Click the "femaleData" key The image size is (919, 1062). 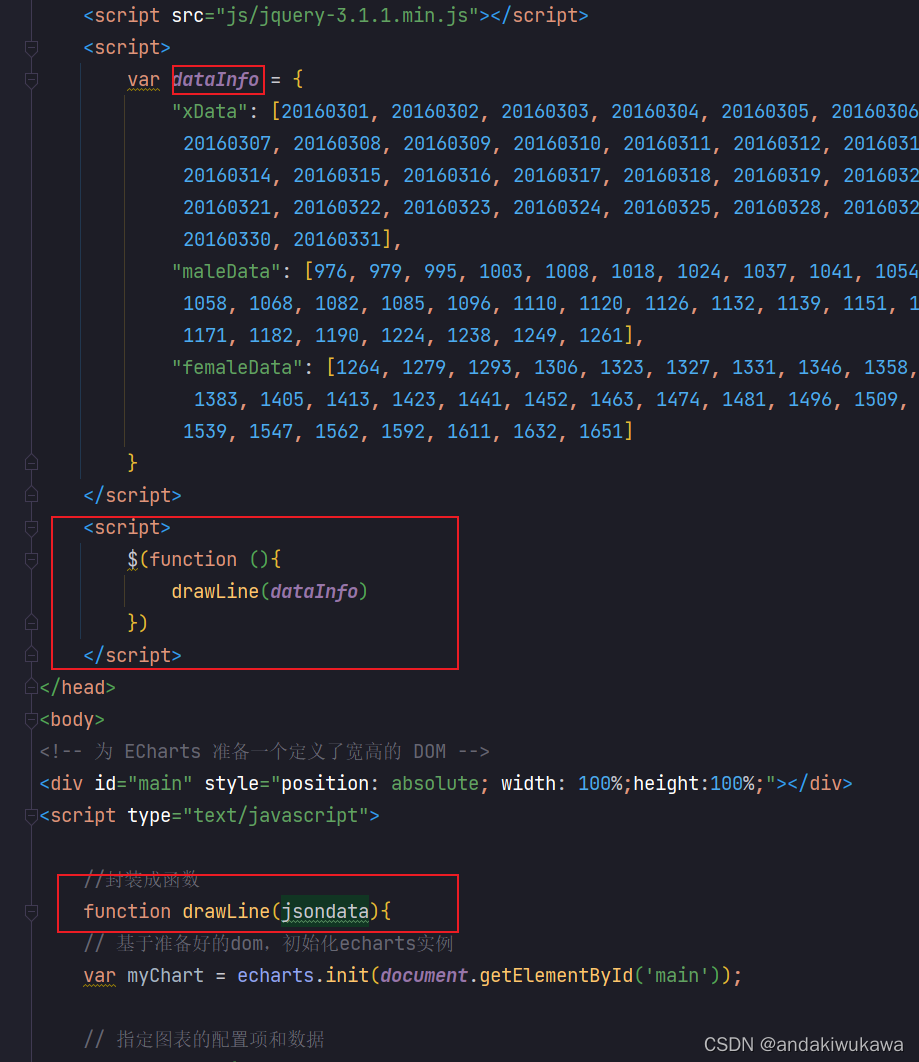(238, 367)
